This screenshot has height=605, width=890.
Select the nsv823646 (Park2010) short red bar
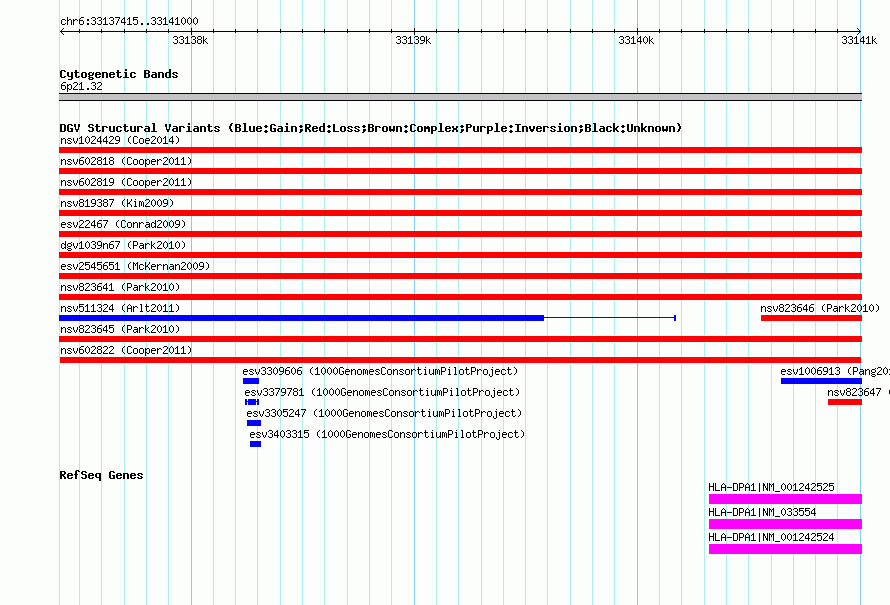[811, 318]
